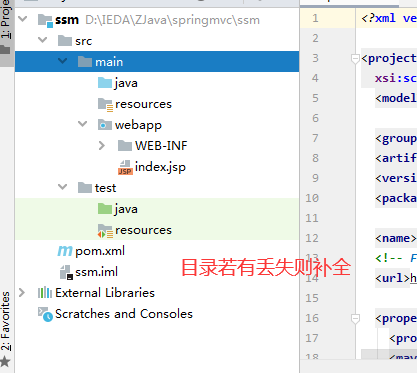The height and width of the screenshot is (373, 417).
Task: Expand the External Libraries node
Action: click(x=22, y=293)
